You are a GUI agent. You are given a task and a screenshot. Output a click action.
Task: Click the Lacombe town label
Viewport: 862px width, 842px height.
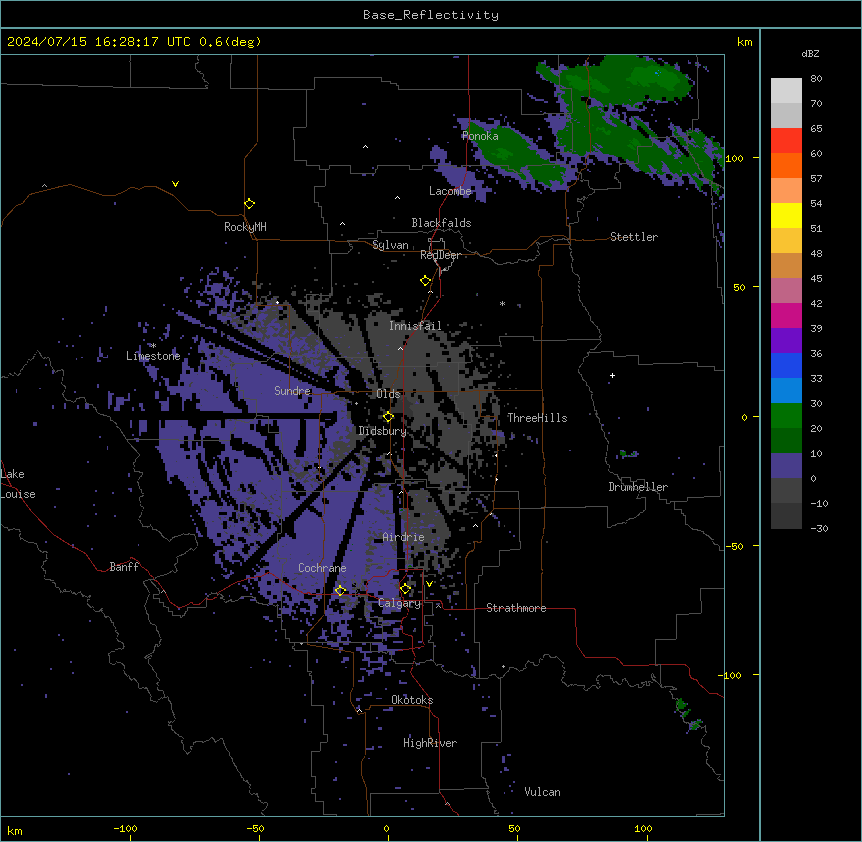click(450, 191)
